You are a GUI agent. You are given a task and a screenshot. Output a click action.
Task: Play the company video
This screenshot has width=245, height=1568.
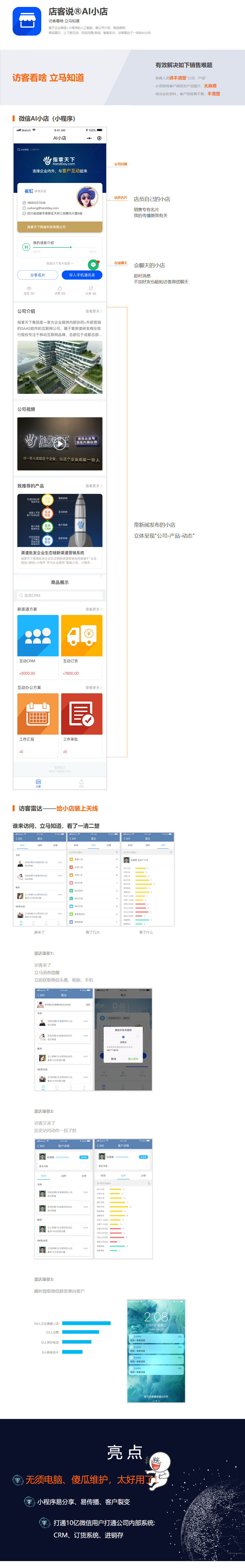coord(60,443)
